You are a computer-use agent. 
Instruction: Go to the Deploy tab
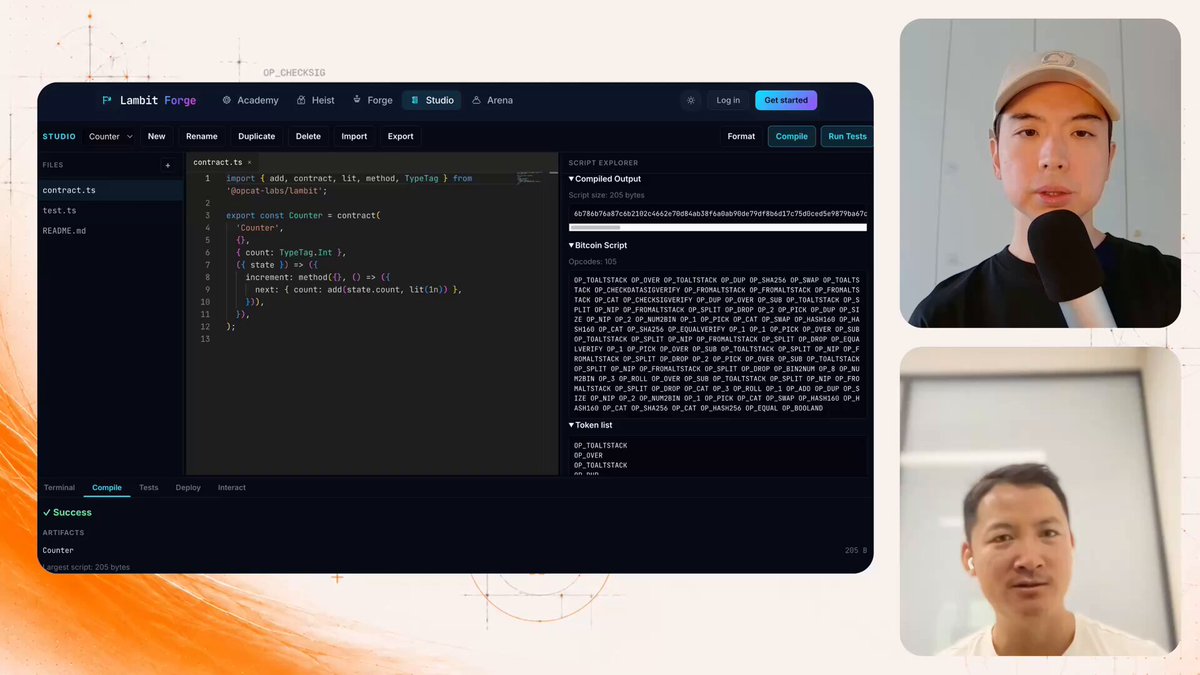188,488
